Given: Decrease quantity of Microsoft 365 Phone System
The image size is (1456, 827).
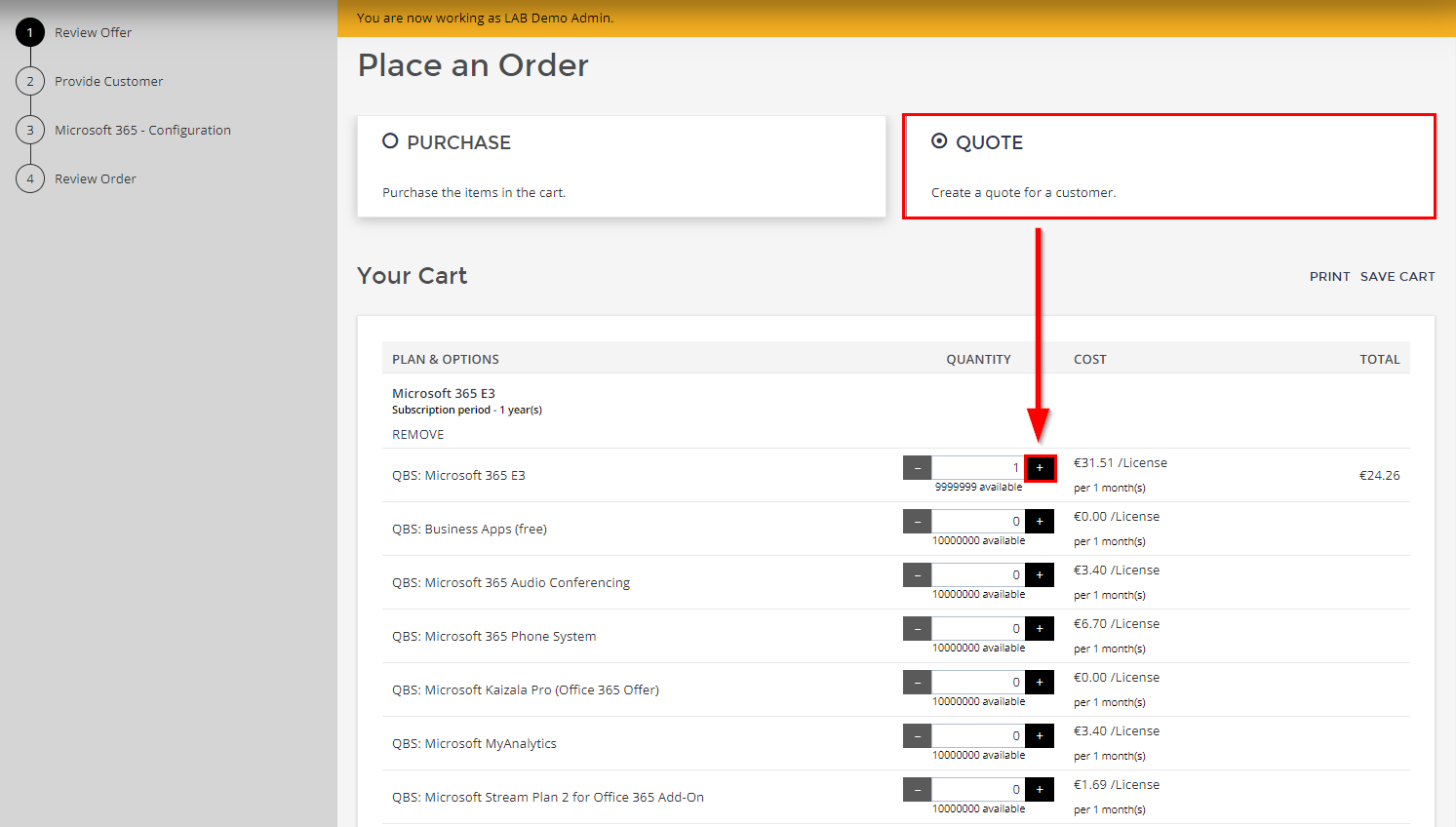Looking at the screenshot, I should tap(918, 629).
